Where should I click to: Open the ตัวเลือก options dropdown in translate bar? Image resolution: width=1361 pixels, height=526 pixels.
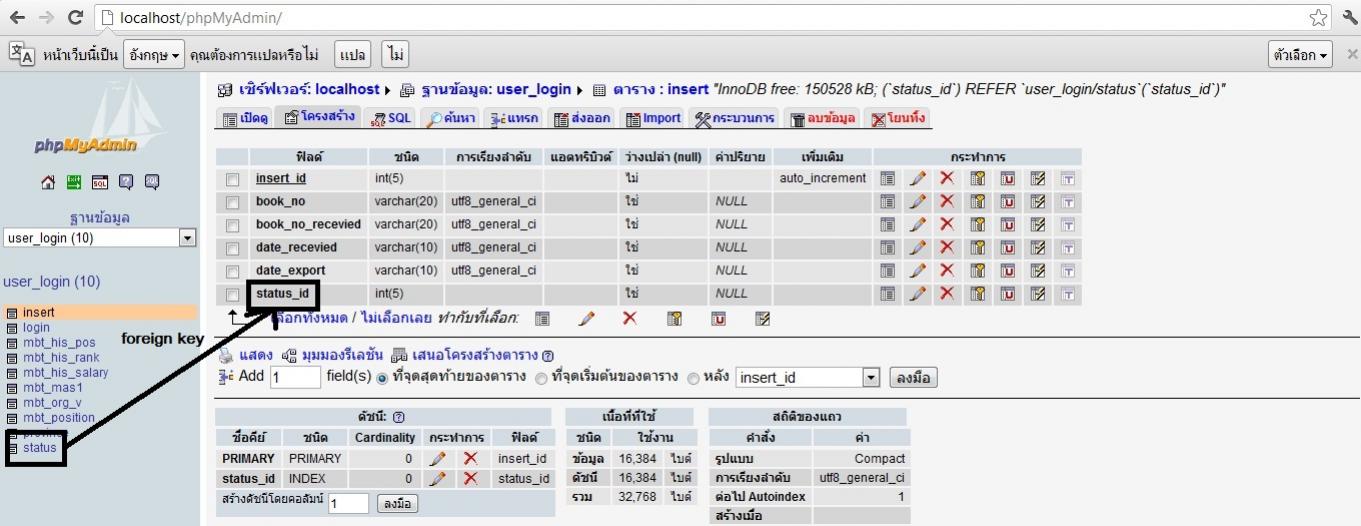(x=1300, y=54)
